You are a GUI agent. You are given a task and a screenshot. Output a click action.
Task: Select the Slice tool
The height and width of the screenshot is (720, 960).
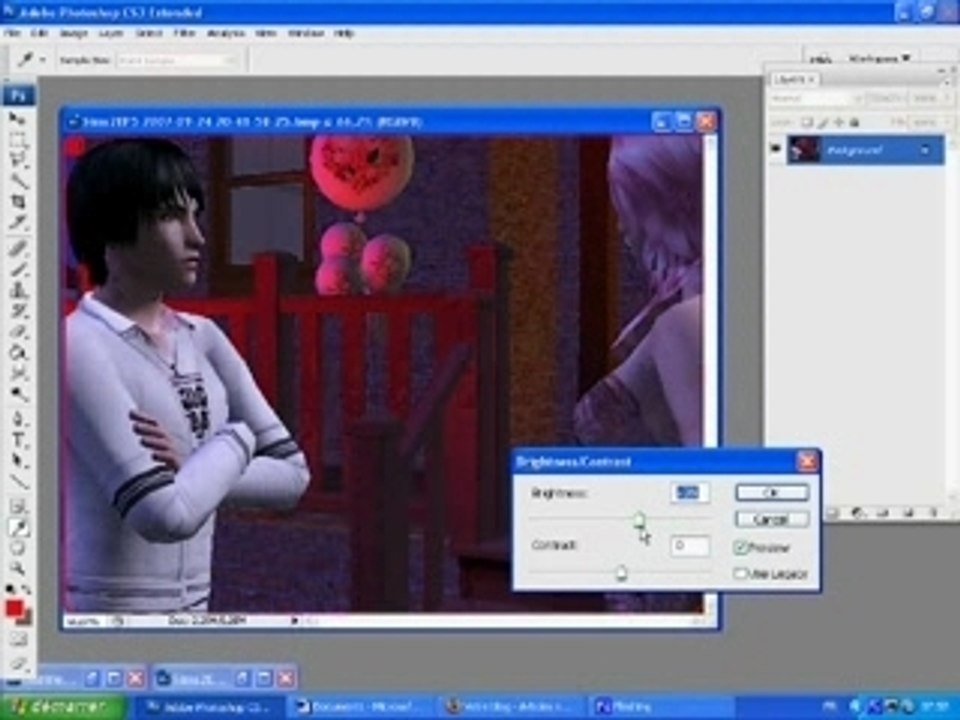pos(18,223)
